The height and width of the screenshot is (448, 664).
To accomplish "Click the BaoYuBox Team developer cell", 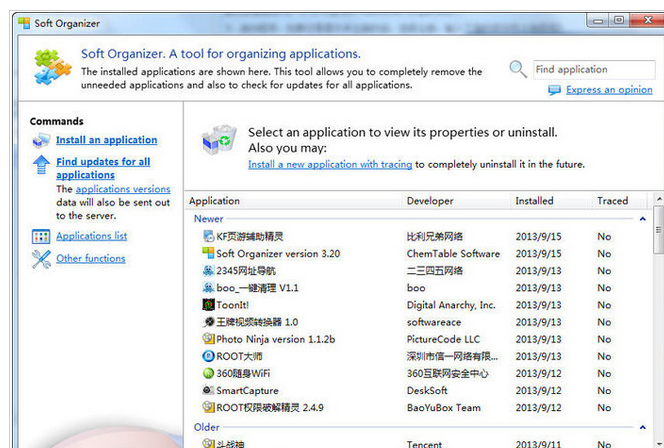I will 444,408.
